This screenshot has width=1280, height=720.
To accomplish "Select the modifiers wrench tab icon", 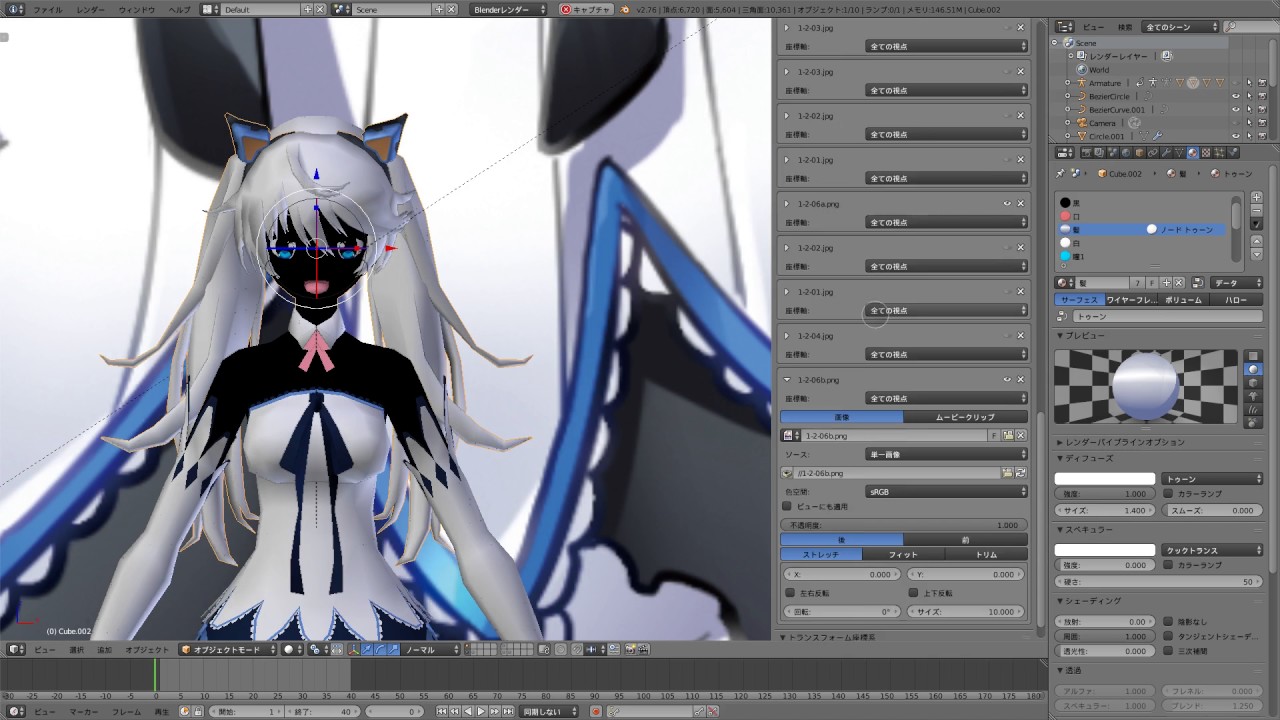I will (x=1166, y=152).
